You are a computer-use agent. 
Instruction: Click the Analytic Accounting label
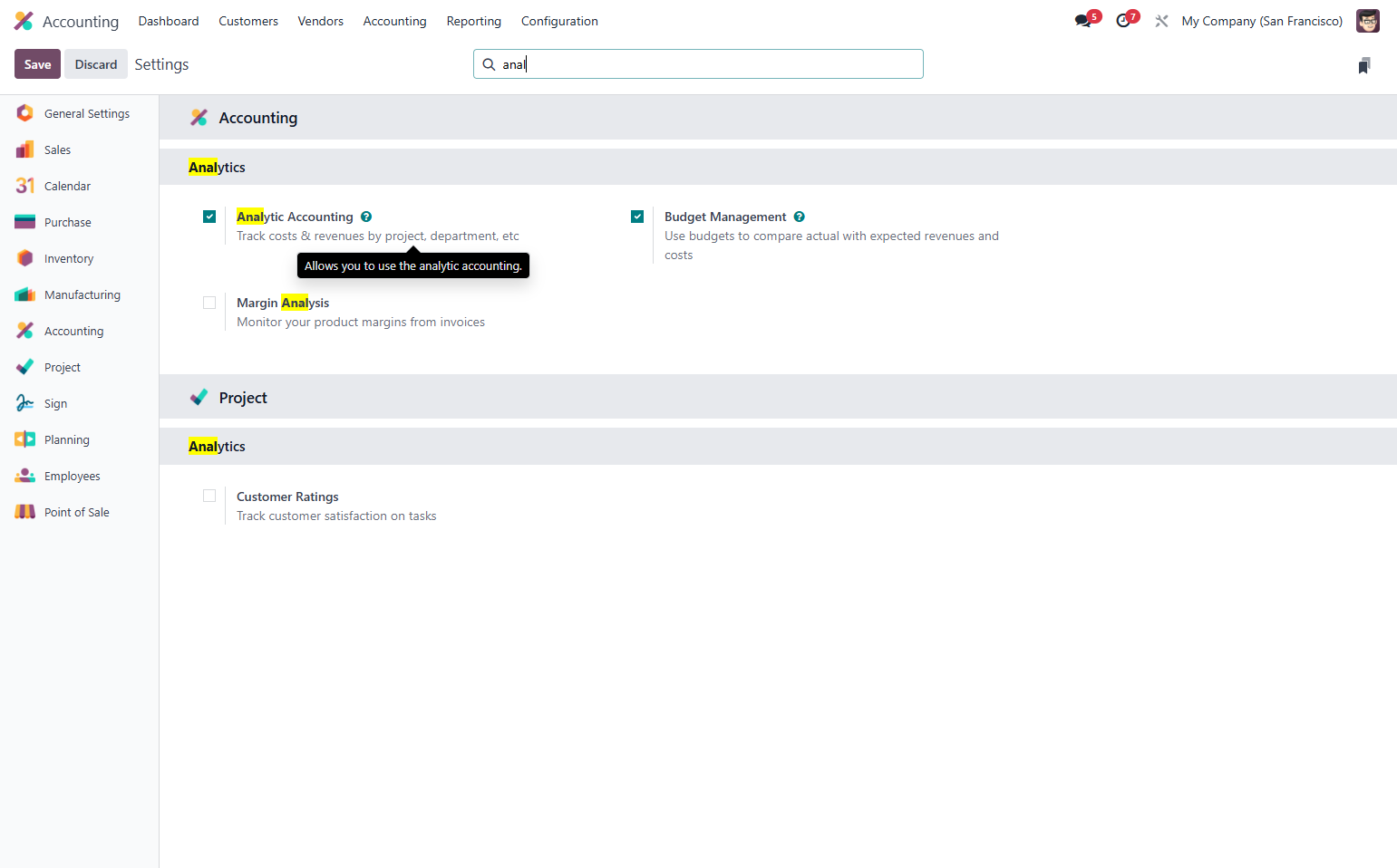click(x=295, y=217)
